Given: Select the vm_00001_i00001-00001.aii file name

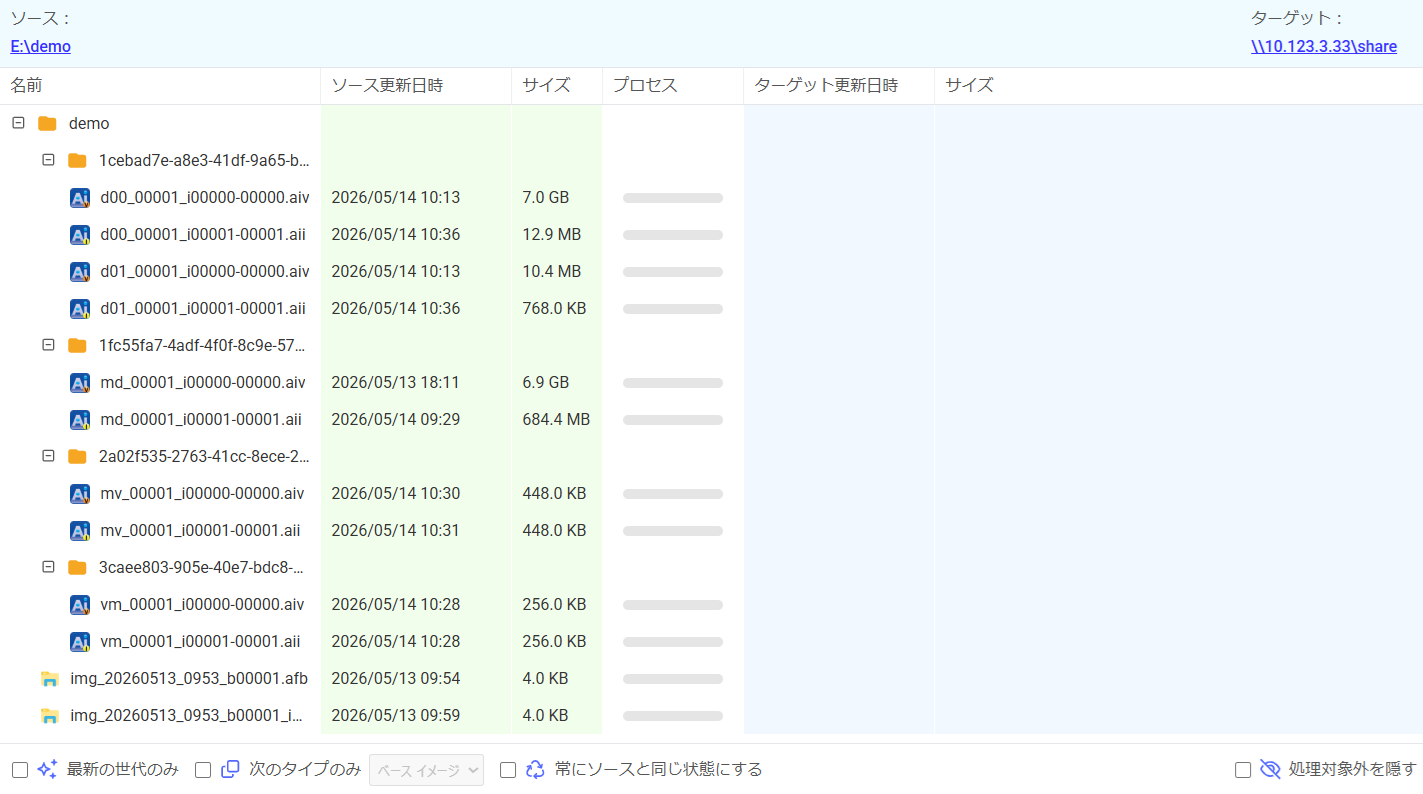Looking at the screenshot, I should [200, 642].
